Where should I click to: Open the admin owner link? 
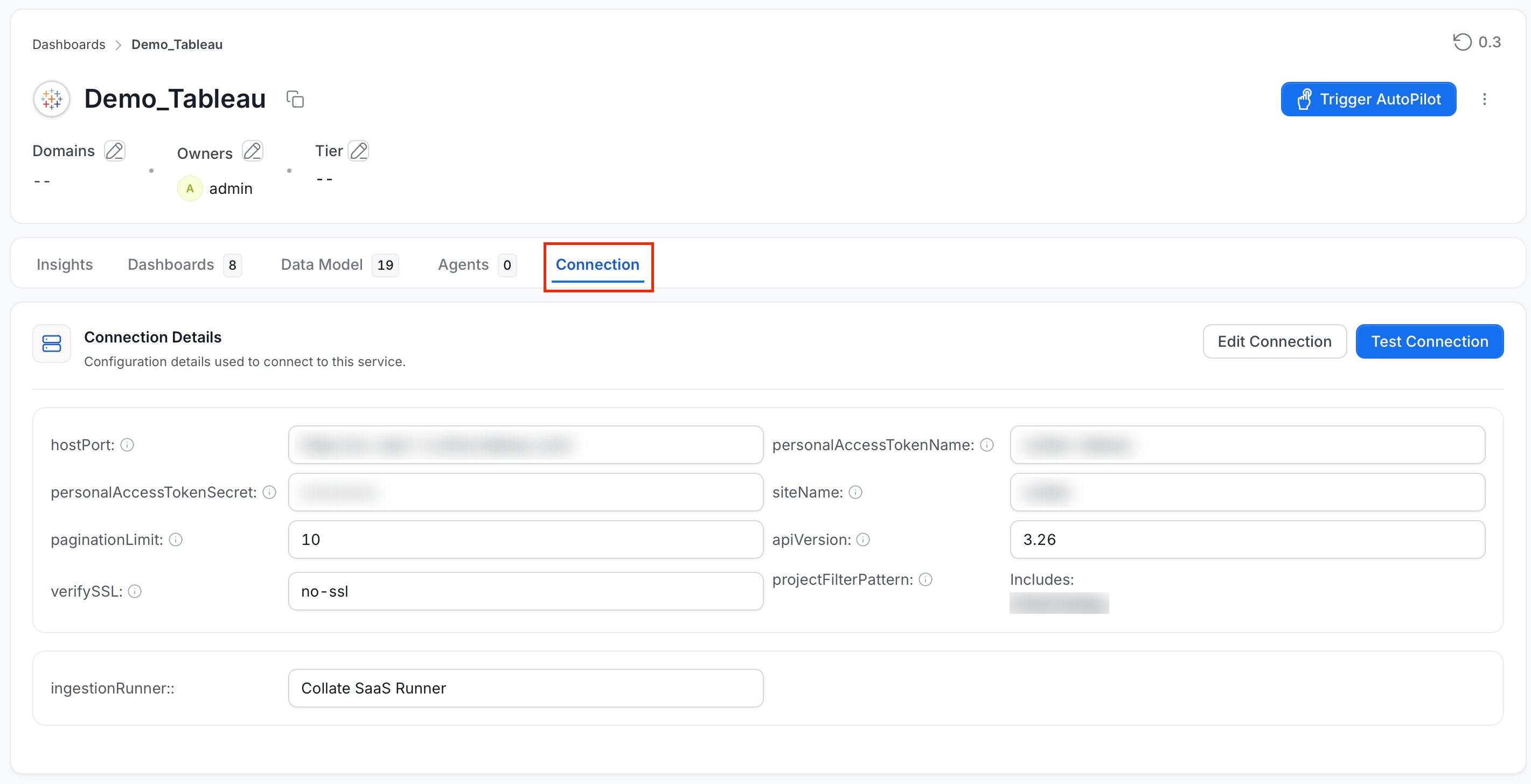point(231,189)
